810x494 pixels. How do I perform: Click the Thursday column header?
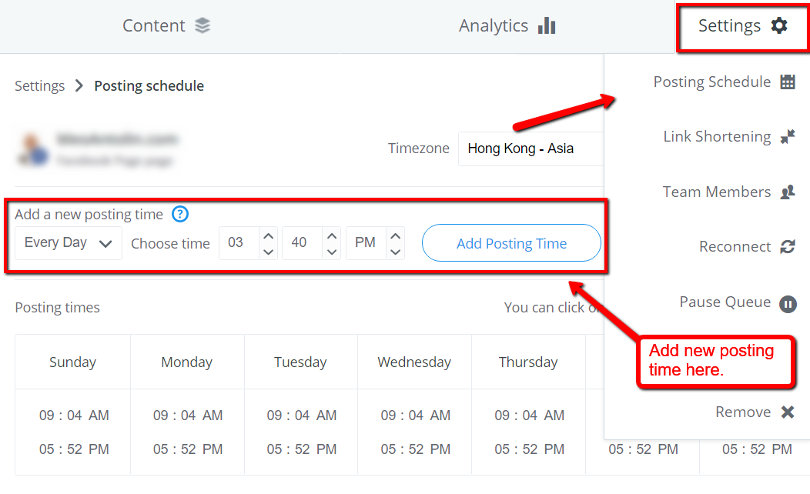point(528,362)
